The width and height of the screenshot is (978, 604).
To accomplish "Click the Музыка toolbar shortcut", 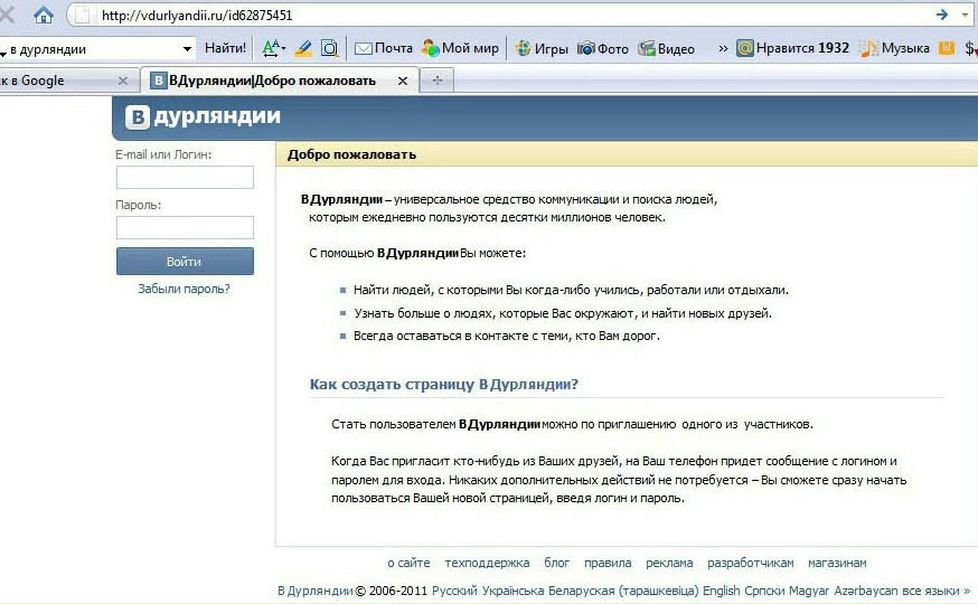I will 895,48.
